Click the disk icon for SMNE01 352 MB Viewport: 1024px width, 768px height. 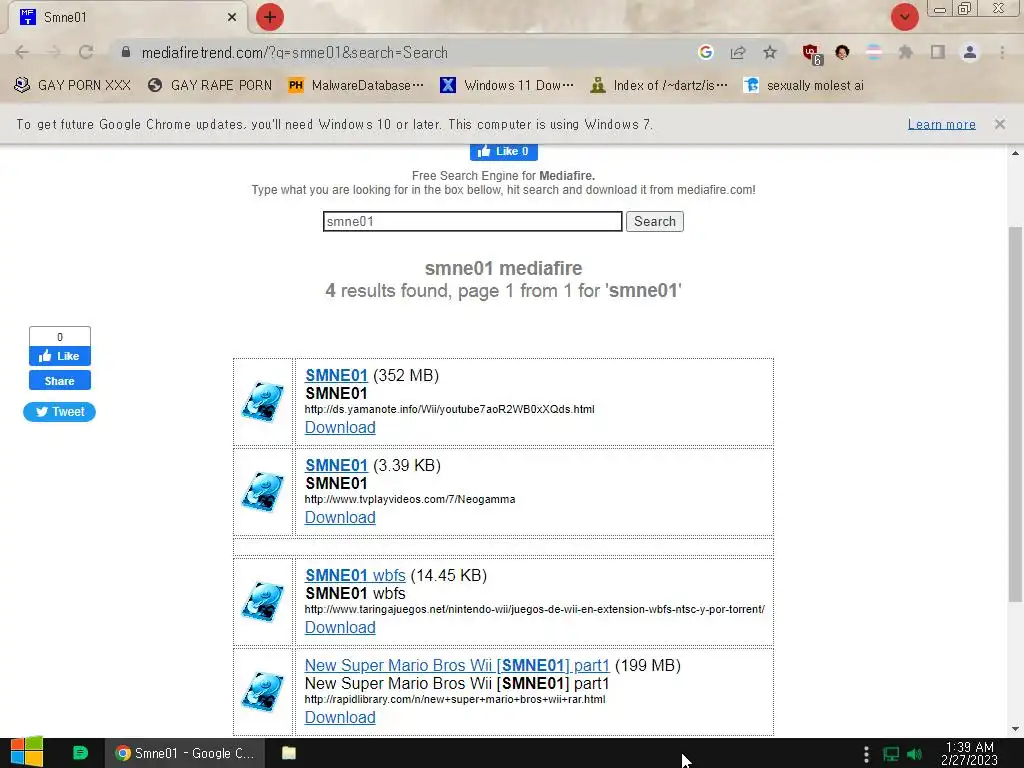click(263, 402)
